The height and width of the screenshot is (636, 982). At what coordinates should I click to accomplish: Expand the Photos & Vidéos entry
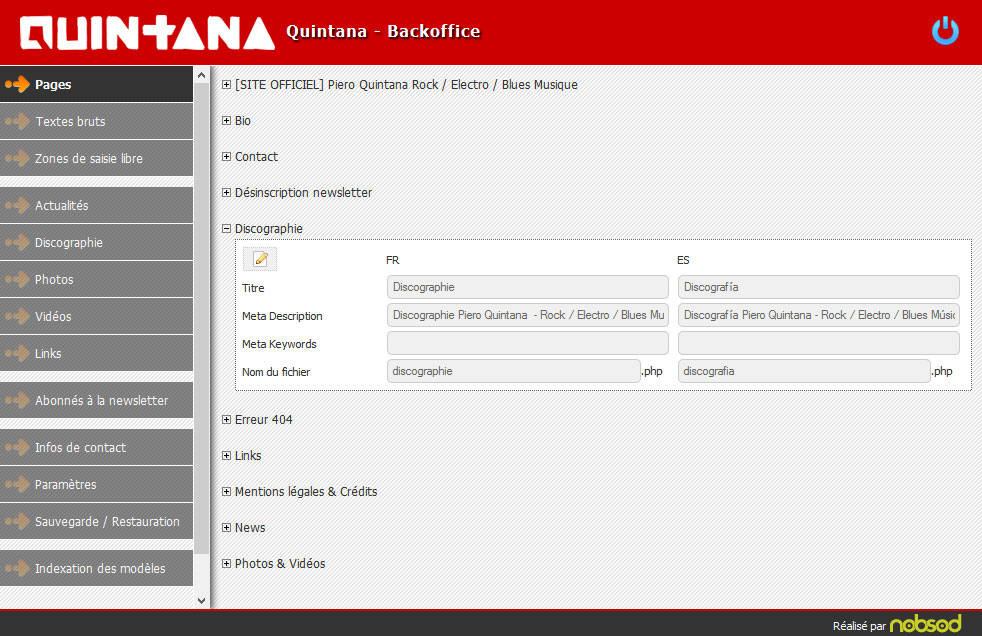[x=227, y=563]
